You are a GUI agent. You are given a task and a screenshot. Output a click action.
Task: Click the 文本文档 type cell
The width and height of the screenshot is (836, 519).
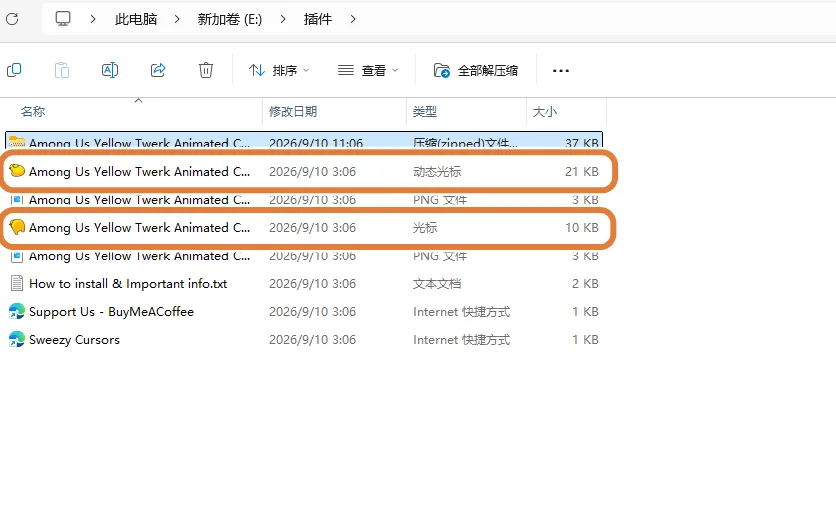437,284
